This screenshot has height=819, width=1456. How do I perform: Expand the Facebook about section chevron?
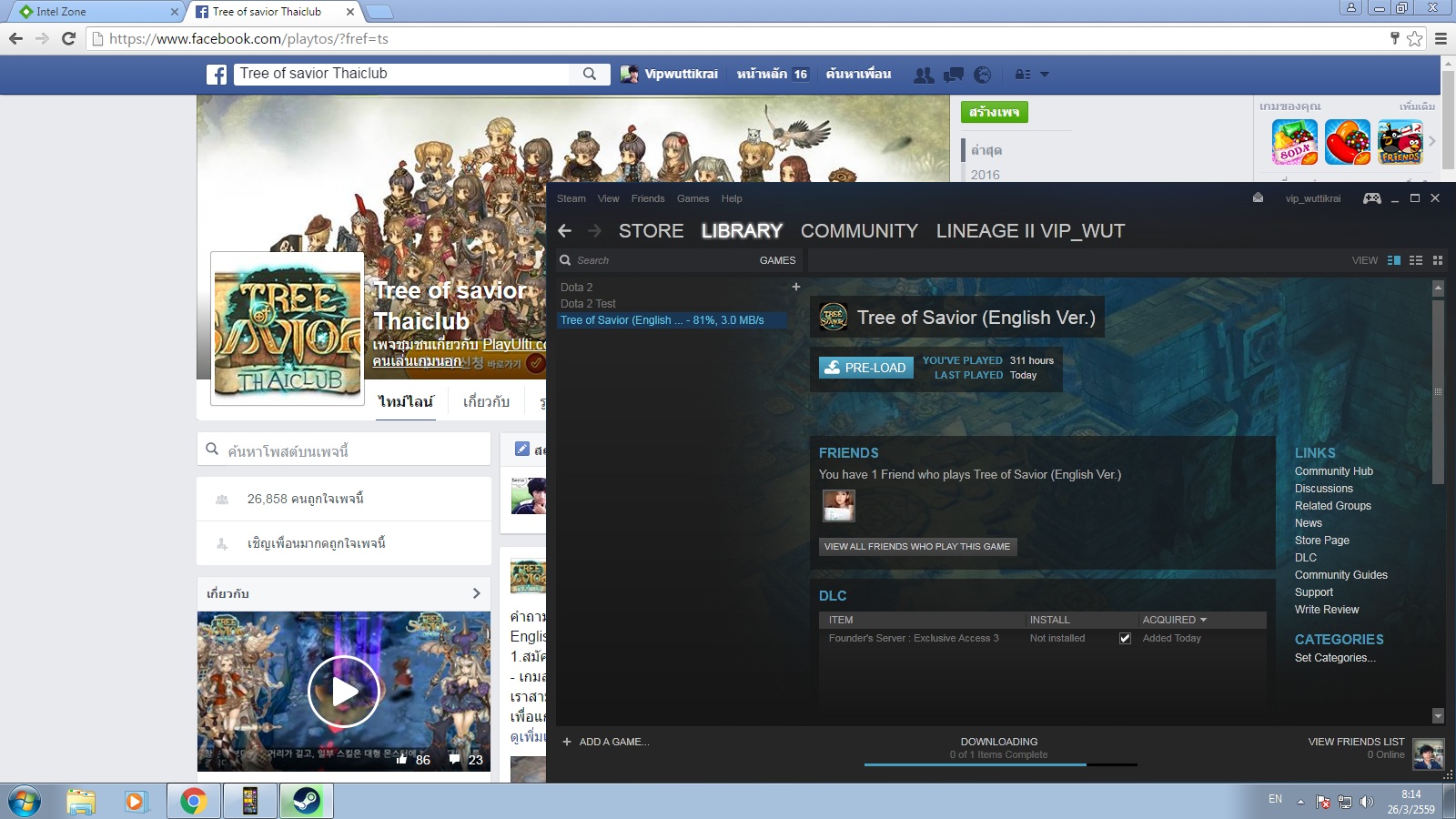click(476, 593)
